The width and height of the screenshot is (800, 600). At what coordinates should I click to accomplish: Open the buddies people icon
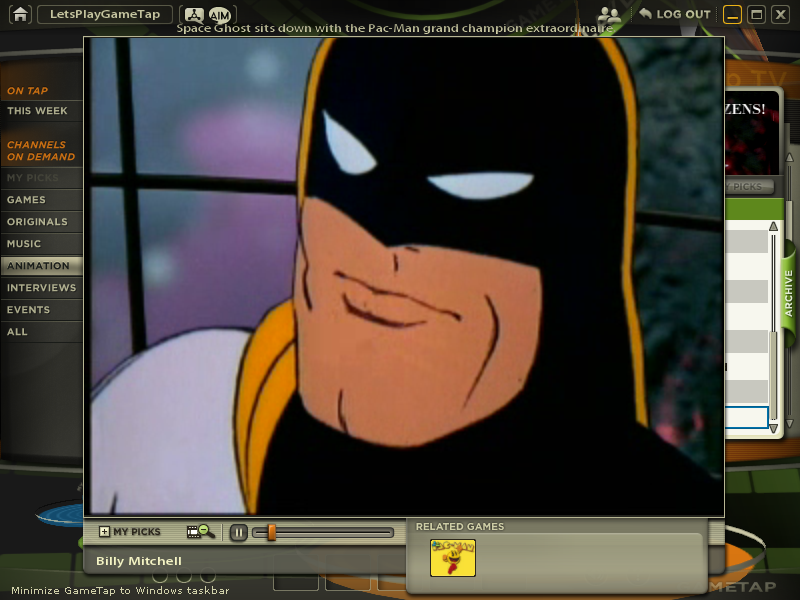609,15
